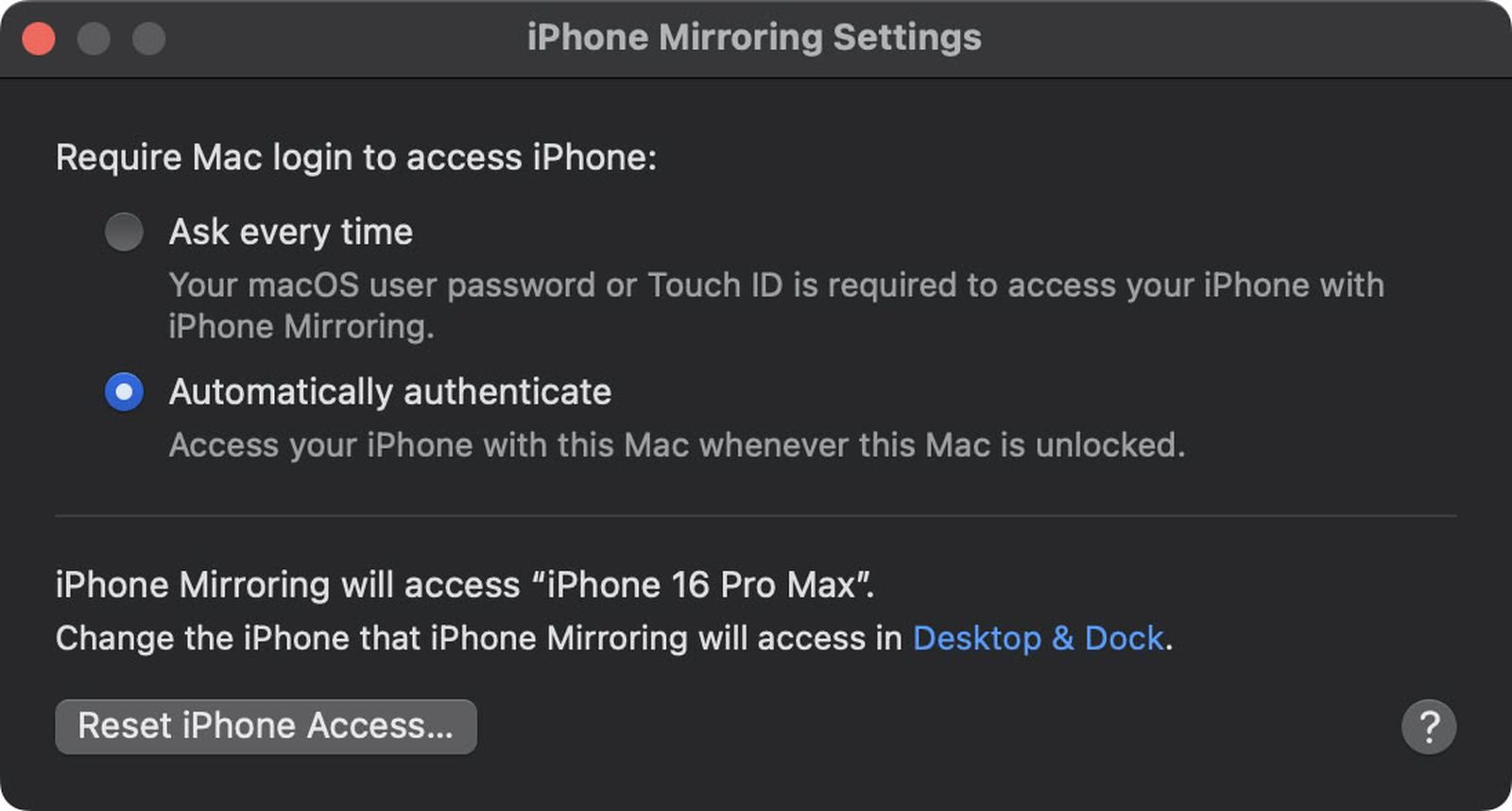Click the Mac unlocked description line
The image size is (1512, 811).
pyautogui.click(x=678, y=444)
